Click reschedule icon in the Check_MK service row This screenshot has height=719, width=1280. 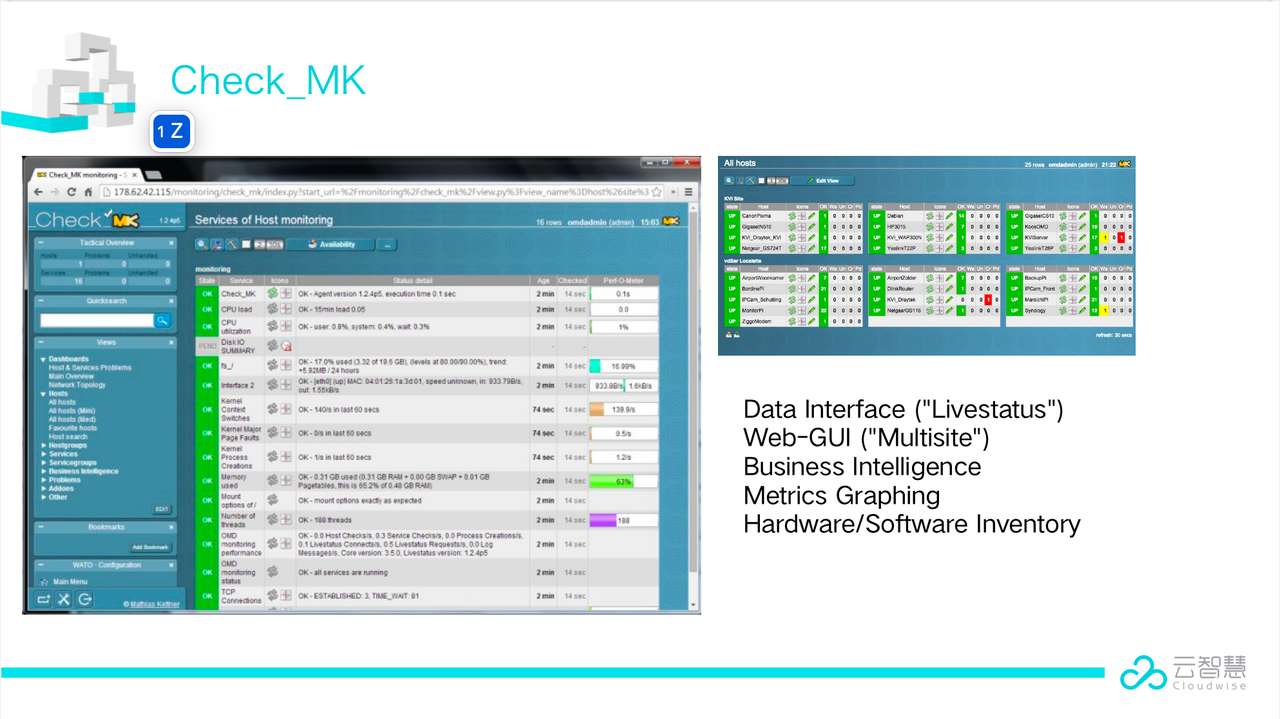(272, 294)
